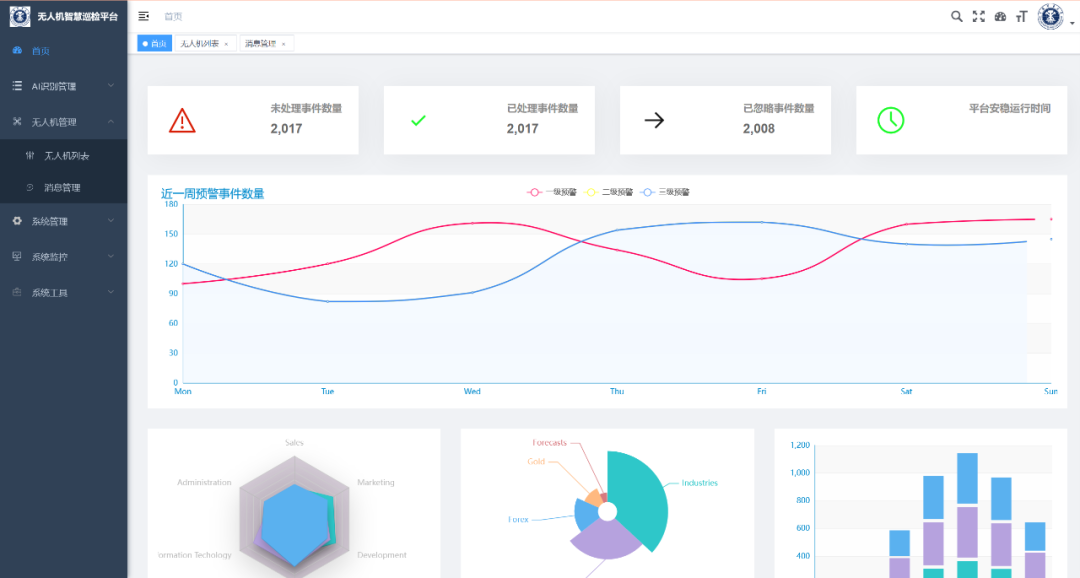Click the 近一周预警事件数量 chart title
1080x578 pixels.
coord(212,194)
